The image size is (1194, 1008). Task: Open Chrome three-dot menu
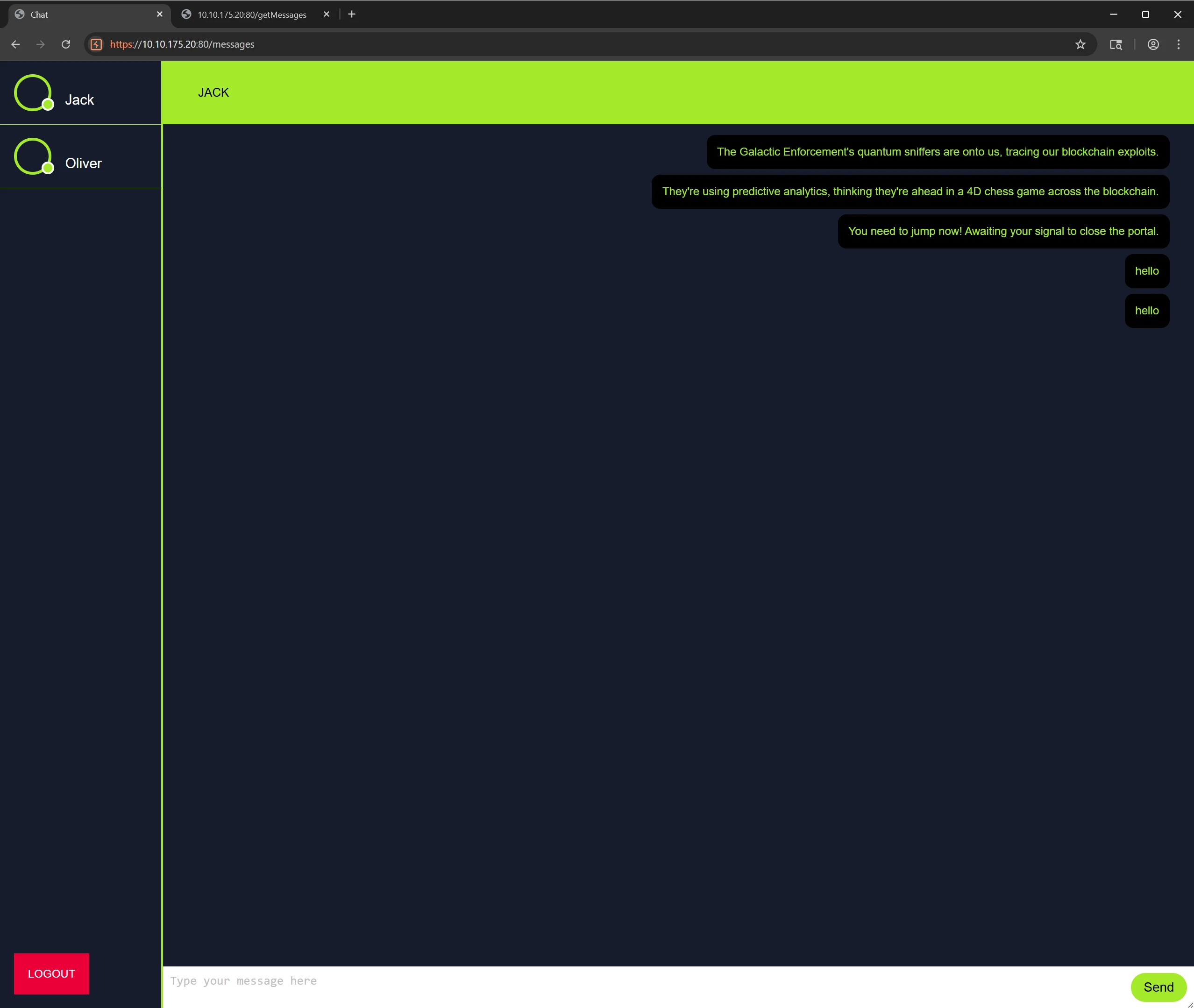1178,44
